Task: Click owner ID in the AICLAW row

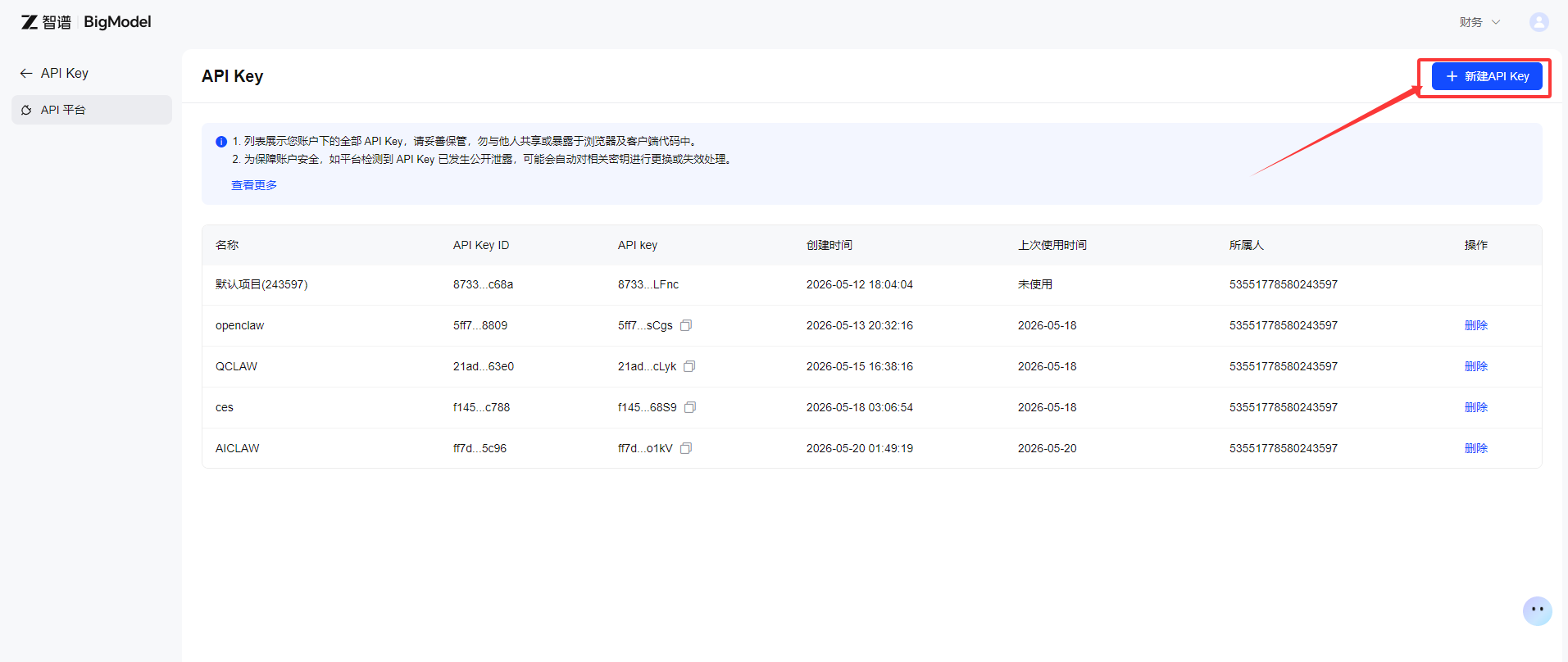Action: (x=1284, y=448)
